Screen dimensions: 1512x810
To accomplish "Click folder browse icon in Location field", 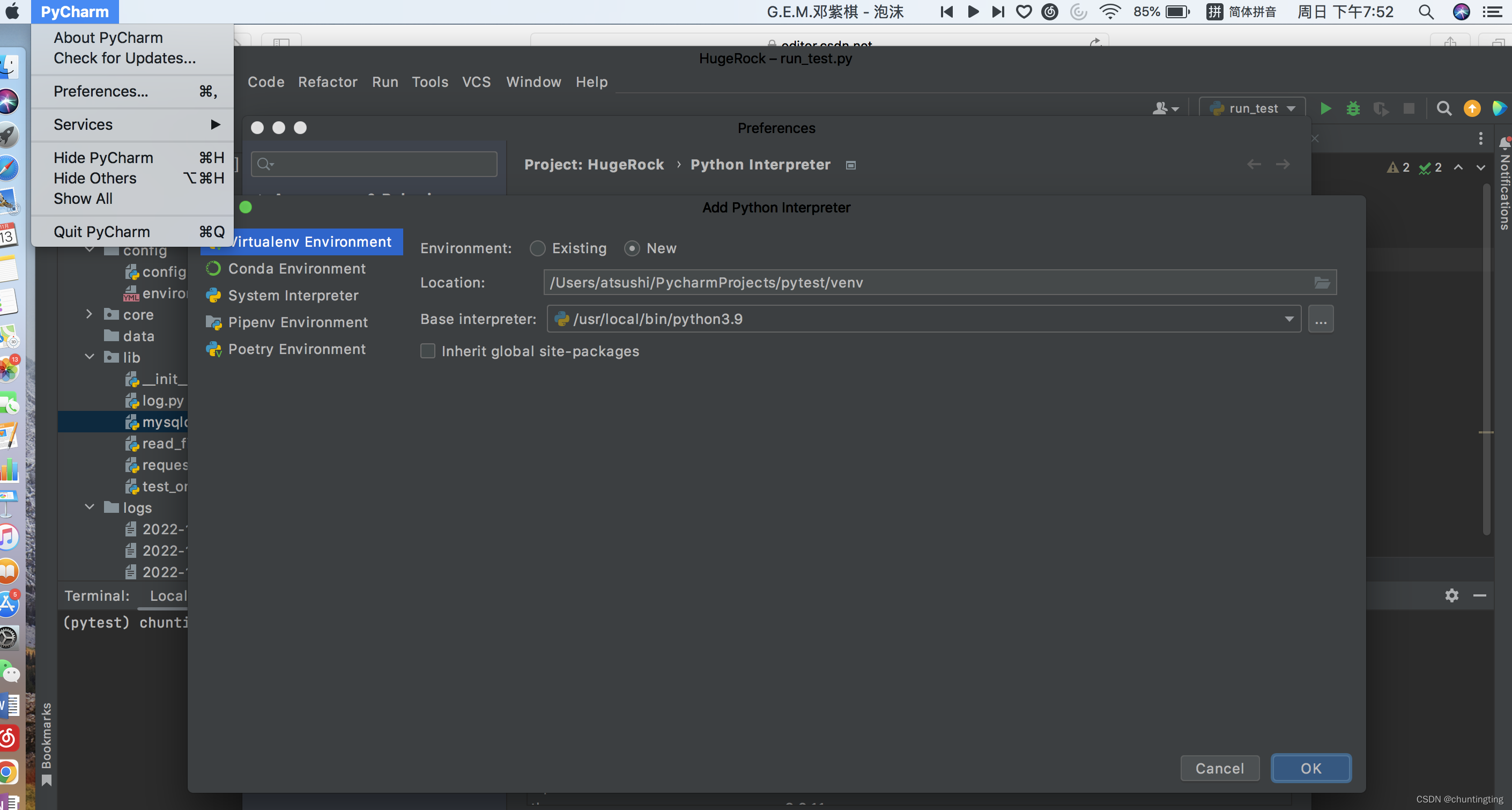I will click(x=1322, y=283).
